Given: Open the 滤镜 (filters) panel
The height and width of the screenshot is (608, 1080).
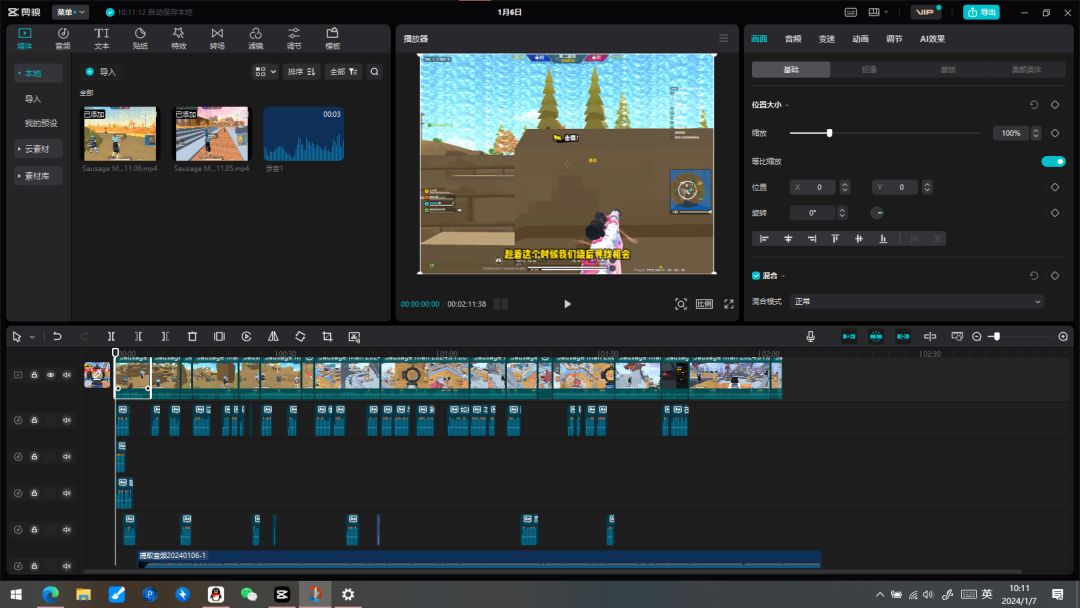Looking at the screenshot, I should [x=256, y=39].
